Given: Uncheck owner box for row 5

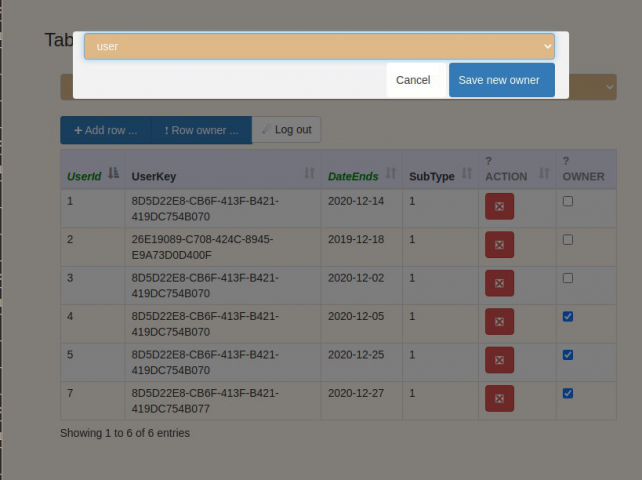Looking at the screenshot, I should (x=568, y=355).
